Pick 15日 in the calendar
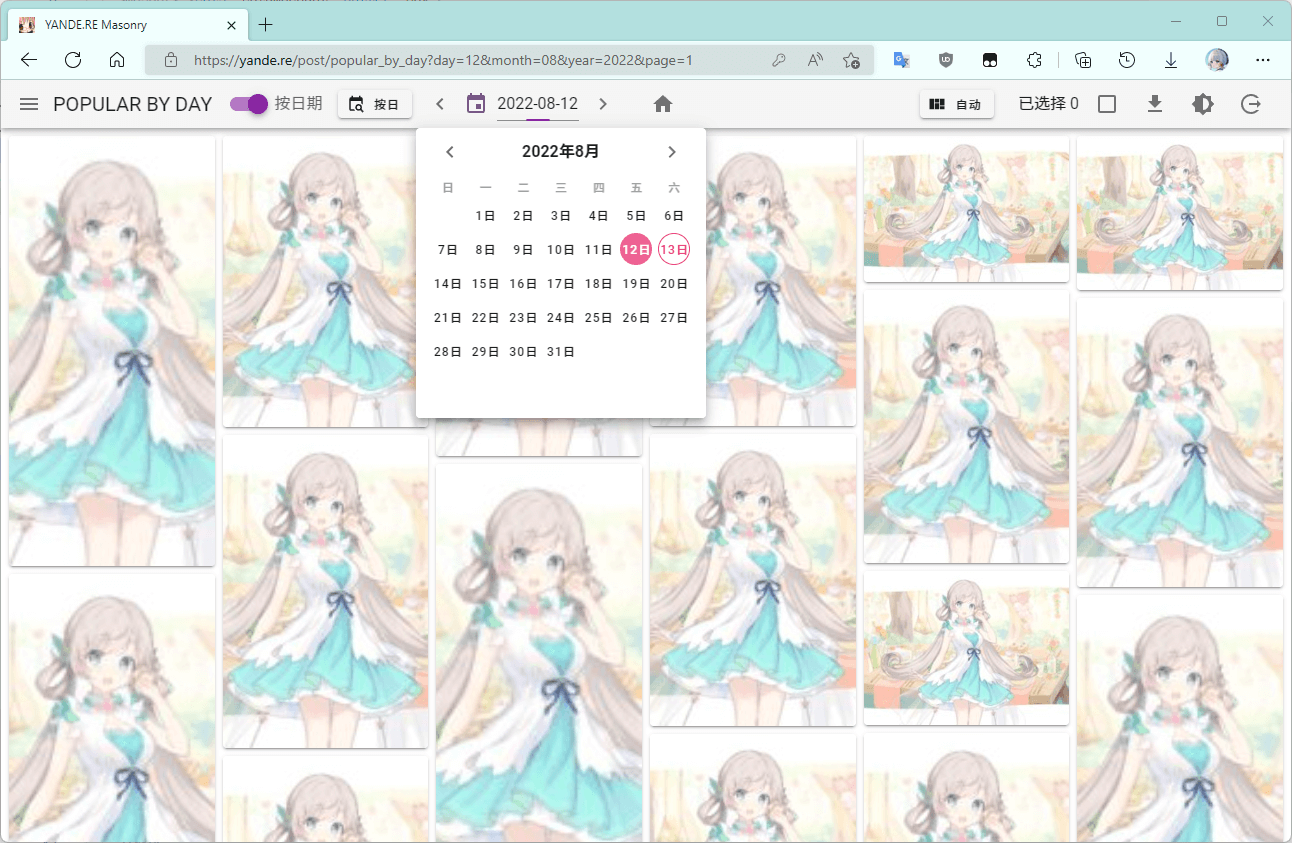The image size is (1292, 843). [486, 284]
